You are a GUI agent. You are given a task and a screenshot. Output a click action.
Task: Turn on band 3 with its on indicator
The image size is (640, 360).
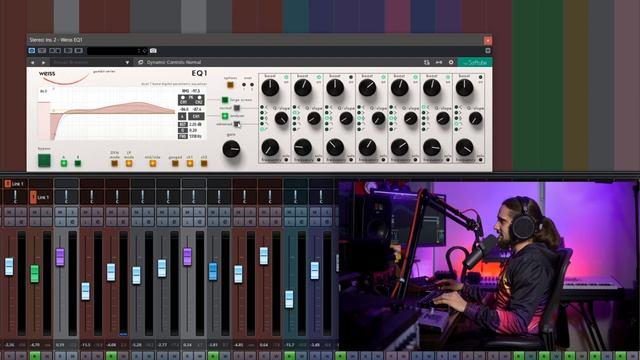[351, 77]
